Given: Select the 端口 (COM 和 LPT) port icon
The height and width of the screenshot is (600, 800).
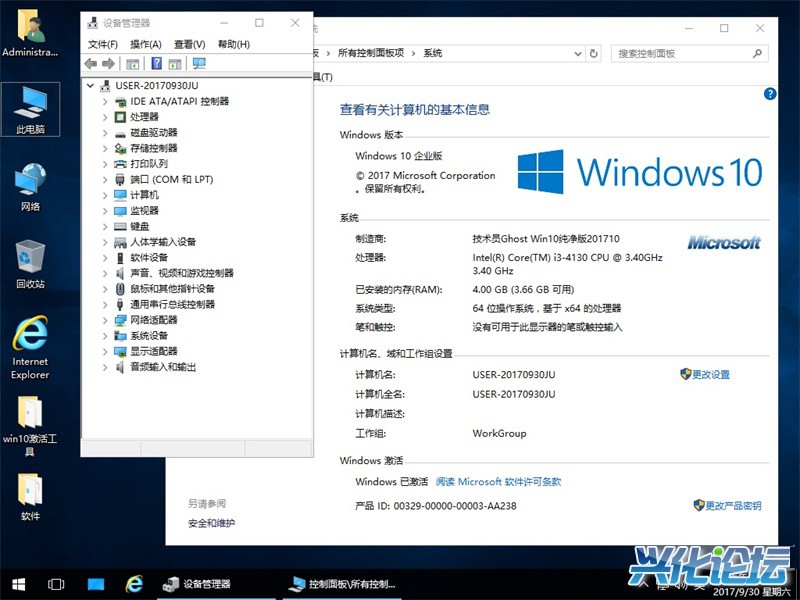Looking at the screenshot, I should (x=120, y=180).
